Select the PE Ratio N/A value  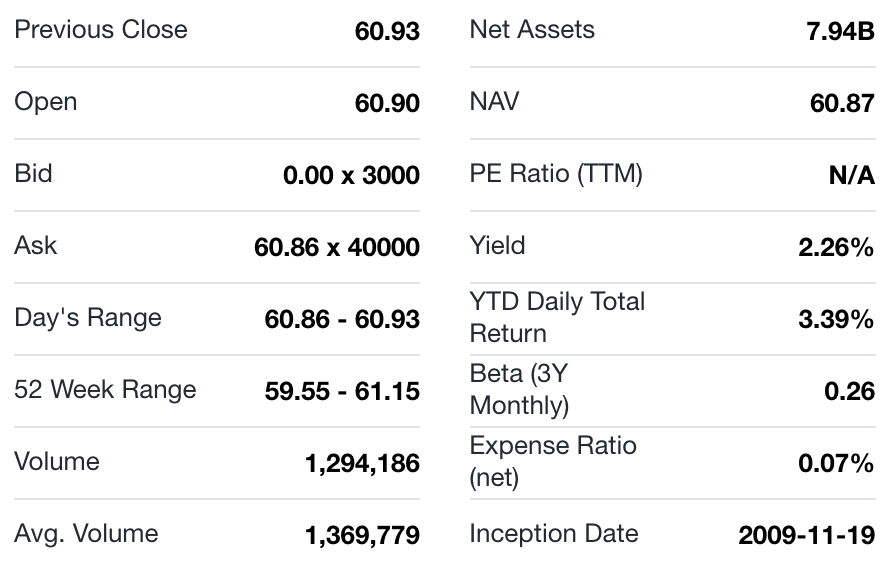point(851,176)
